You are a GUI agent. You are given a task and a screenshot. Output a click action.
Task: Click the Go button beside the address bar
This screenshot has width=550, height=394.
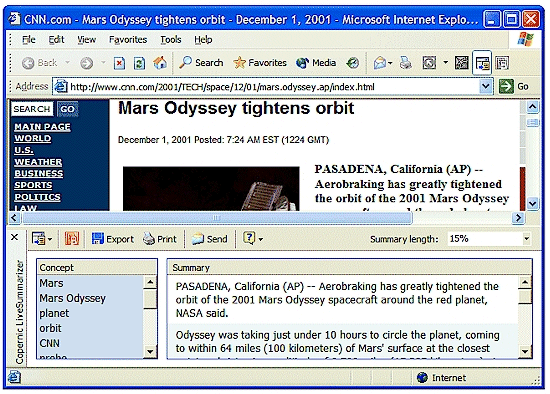pyautogui.click(x=514, y=86)
